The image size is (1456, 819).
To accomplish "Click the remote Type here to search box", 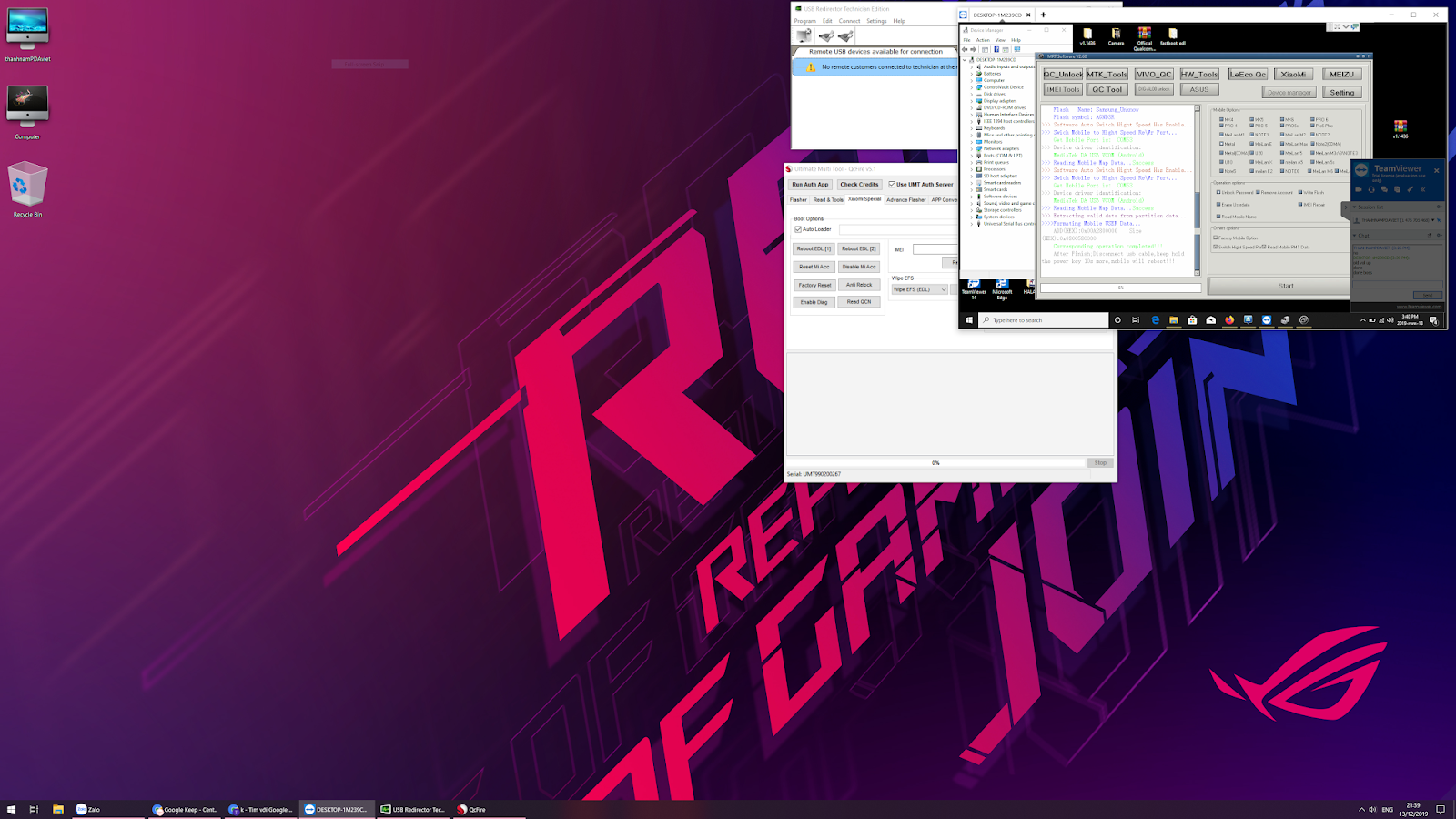I will coord(1044,320).
